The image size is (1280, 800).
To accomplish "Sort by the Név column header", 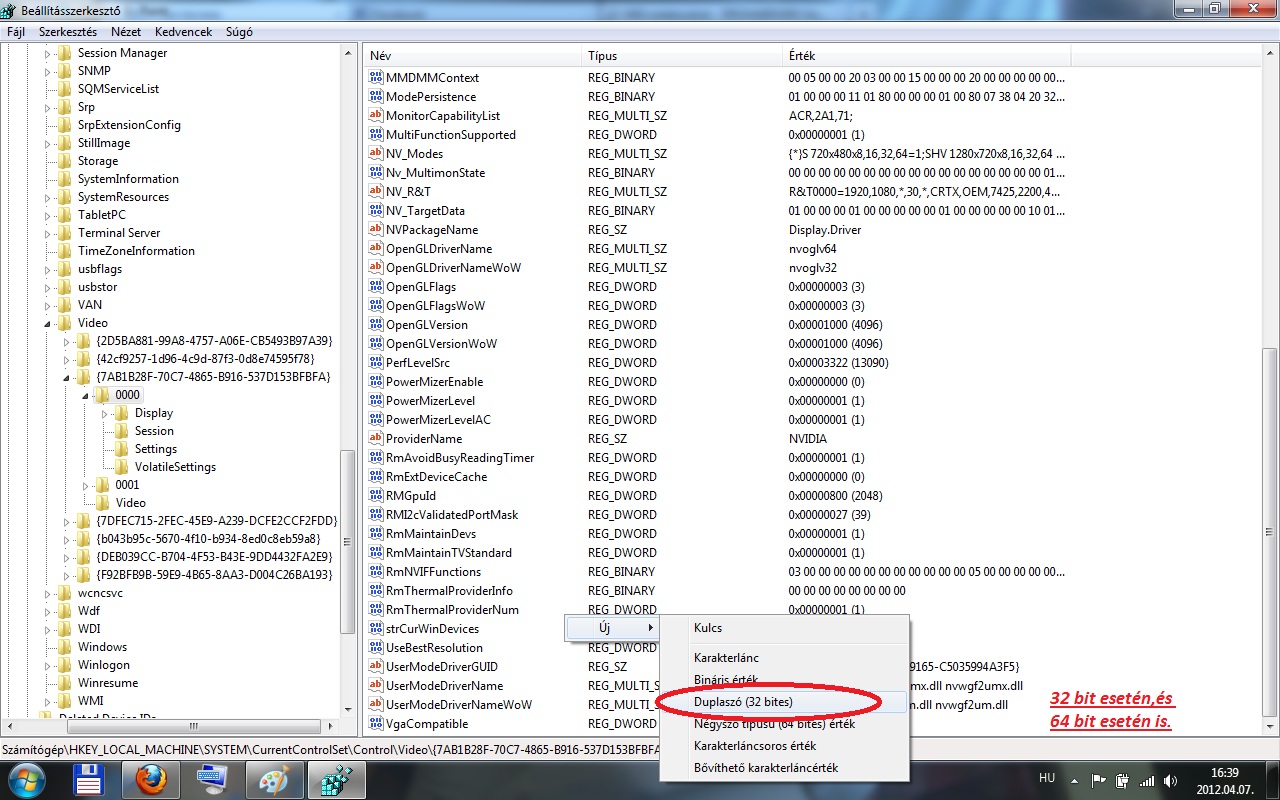I will click(472, 56).
